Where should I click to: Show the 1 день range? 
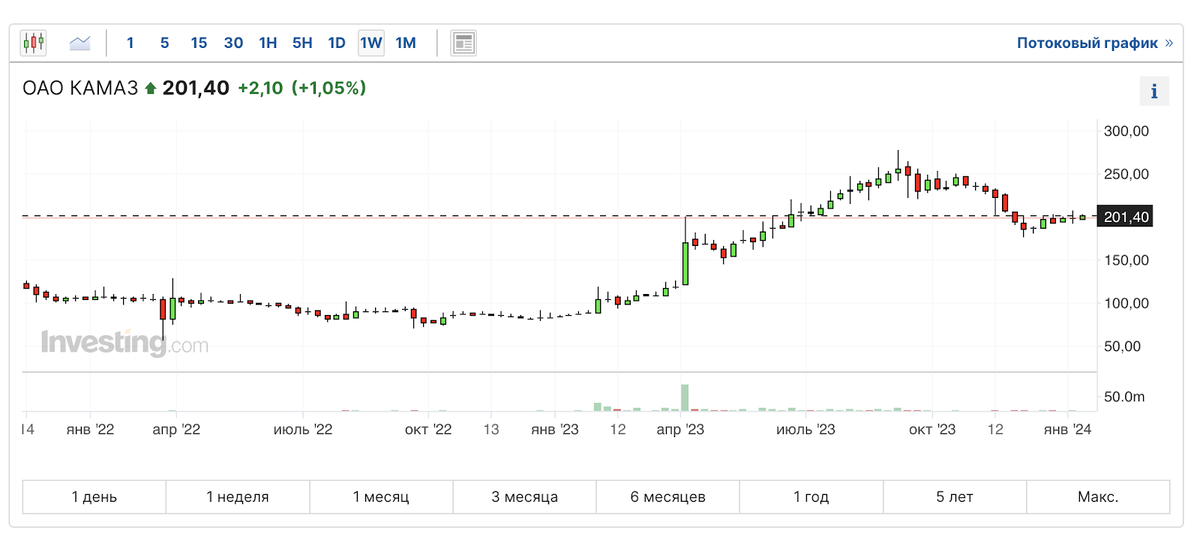point(94,496)
